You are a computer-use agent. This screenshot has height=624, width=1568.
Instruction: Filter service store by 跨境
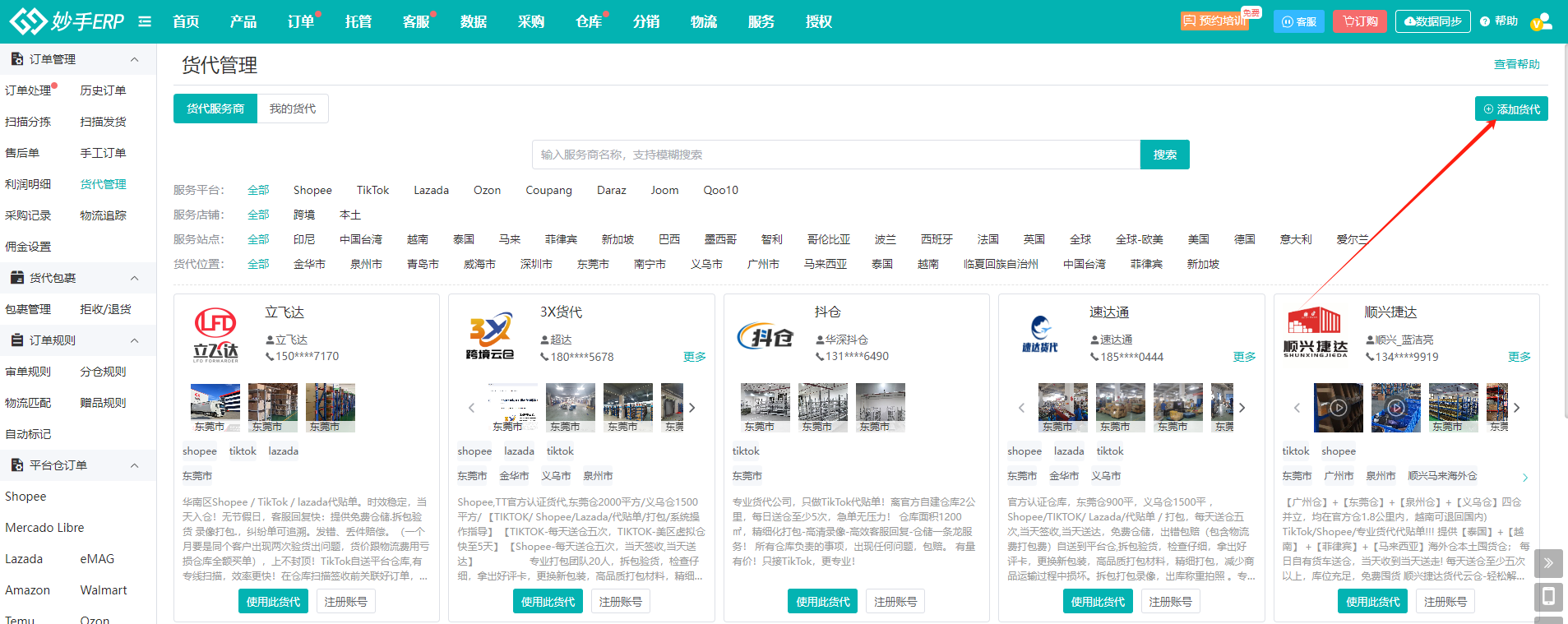point(304,215)
